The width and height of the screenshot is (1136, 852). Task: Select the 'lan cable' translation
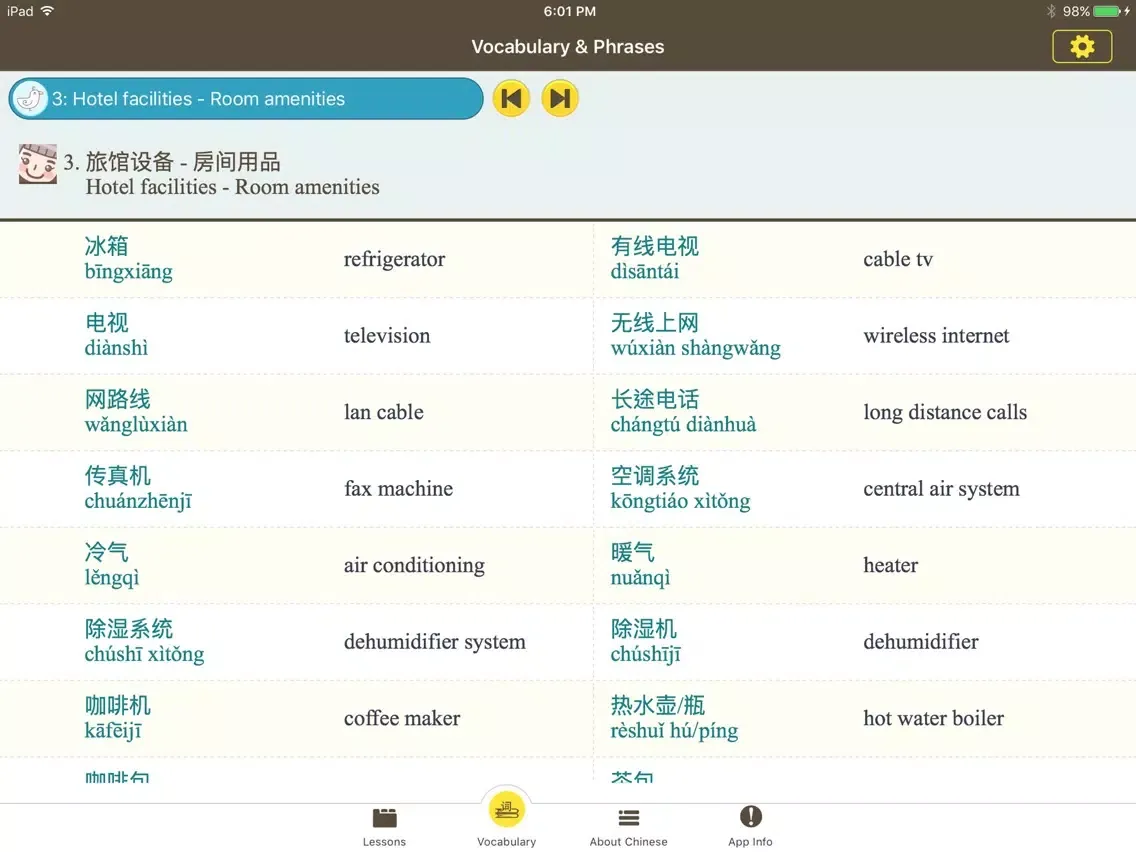click(x=383, y=412)
